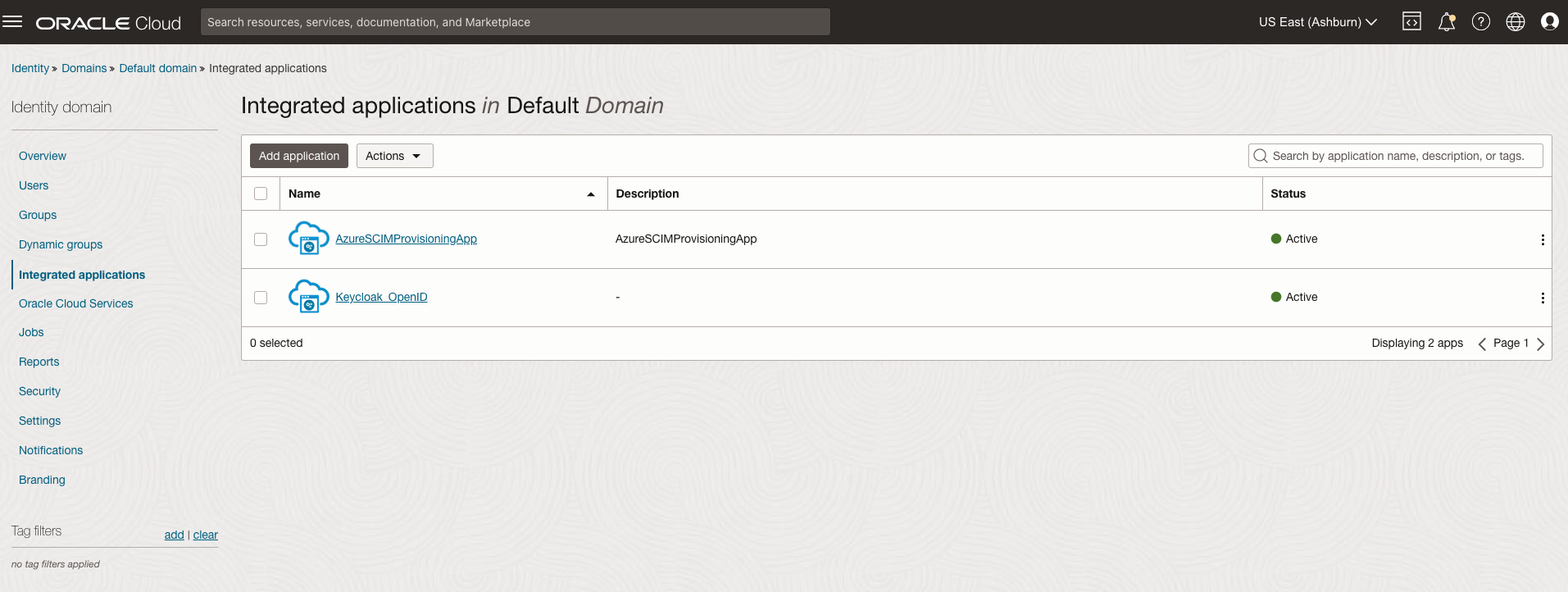Click the Active status of AzureSCIMProvisioningApp

tap(1294, 239)
